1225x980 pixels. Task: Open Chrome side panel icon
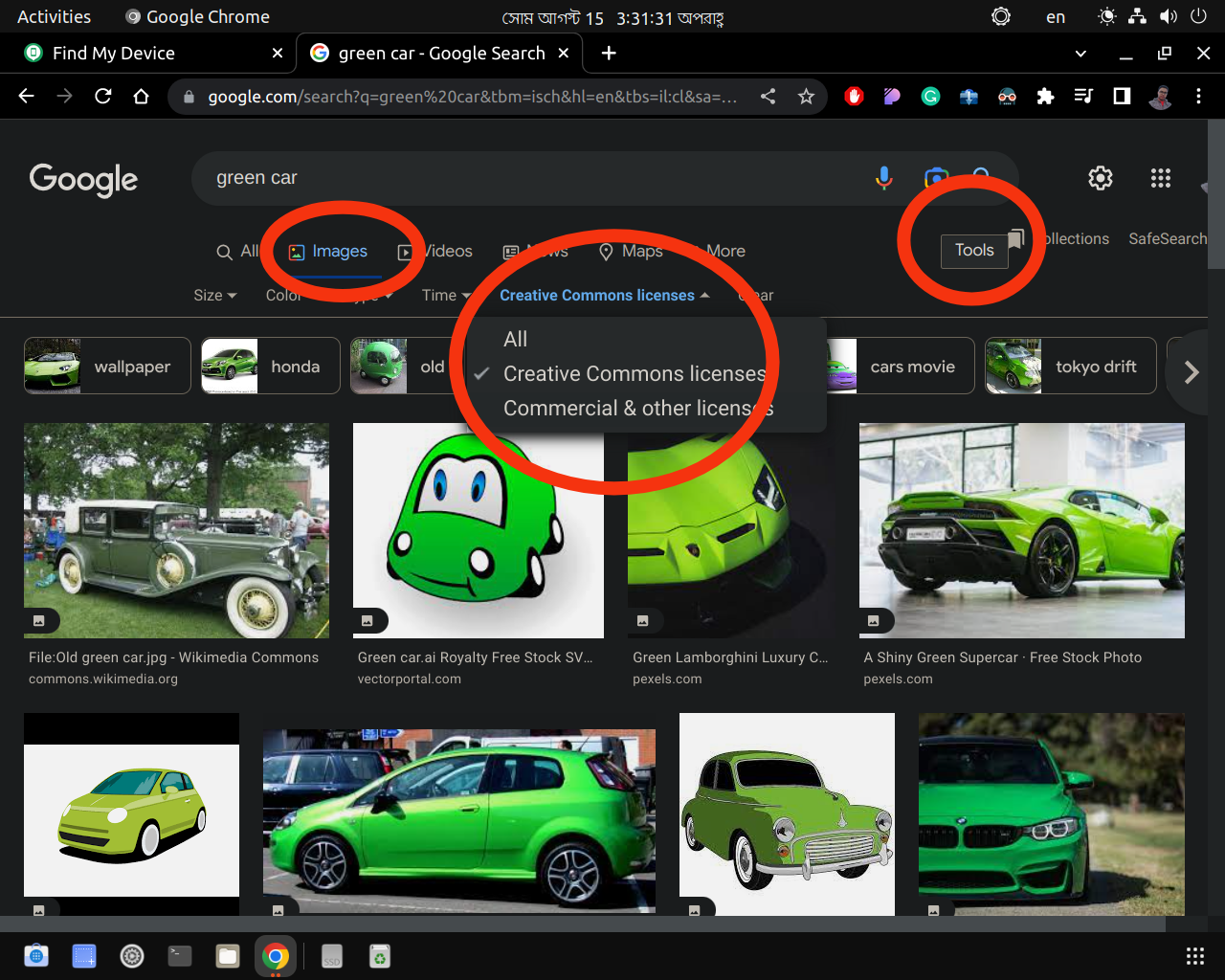1122,96
